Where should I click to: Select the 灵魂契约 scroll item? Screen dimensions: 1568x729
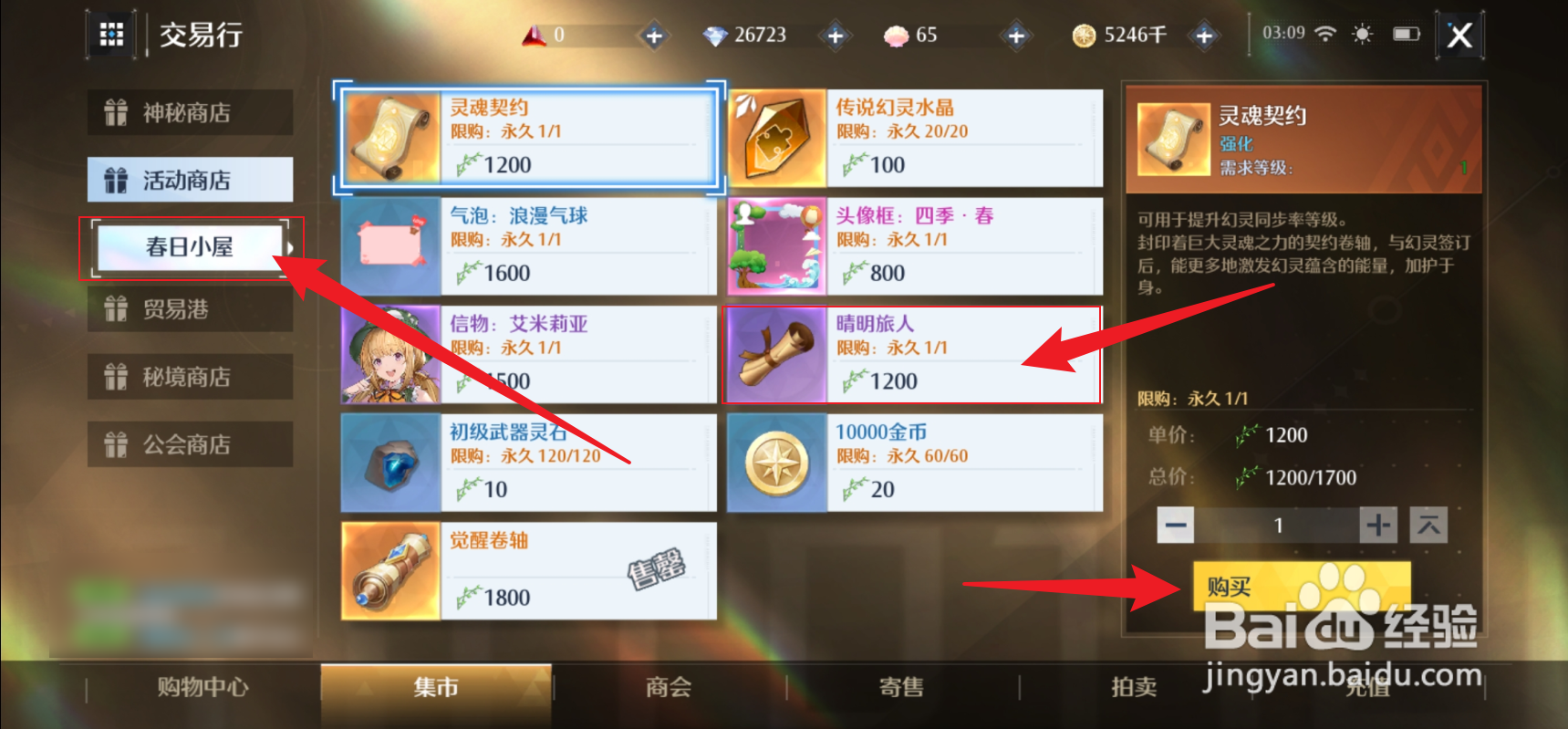tap(529, 138)
